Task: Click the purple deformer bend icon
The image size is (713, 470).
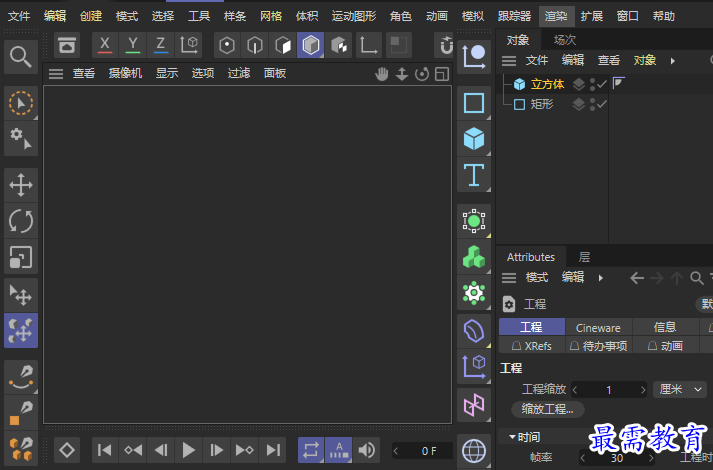Action: pos(474,331)
